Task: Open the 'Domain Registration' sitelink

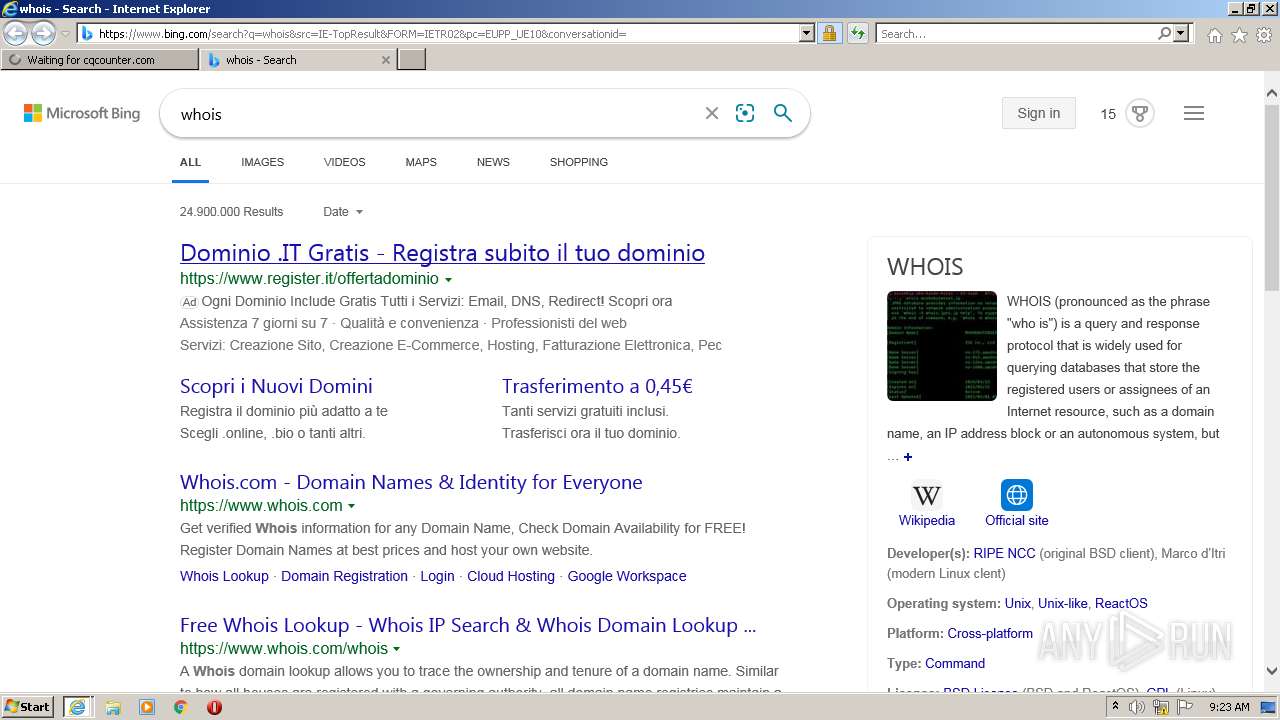Action: coord(344,576)
